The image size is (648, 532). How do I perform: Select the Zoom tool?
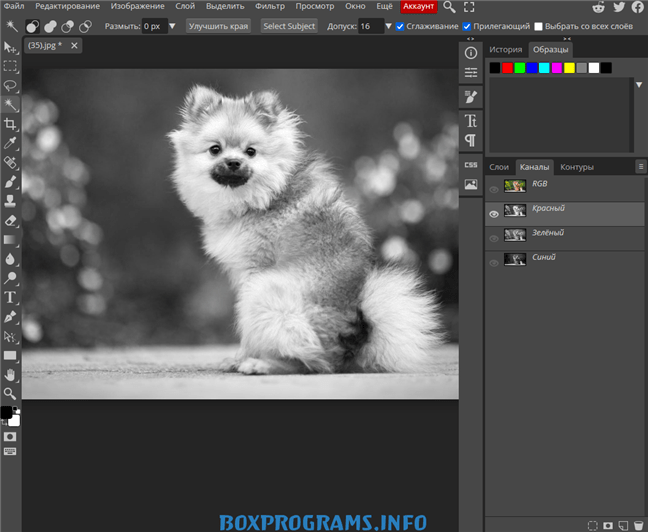(10, 394)
